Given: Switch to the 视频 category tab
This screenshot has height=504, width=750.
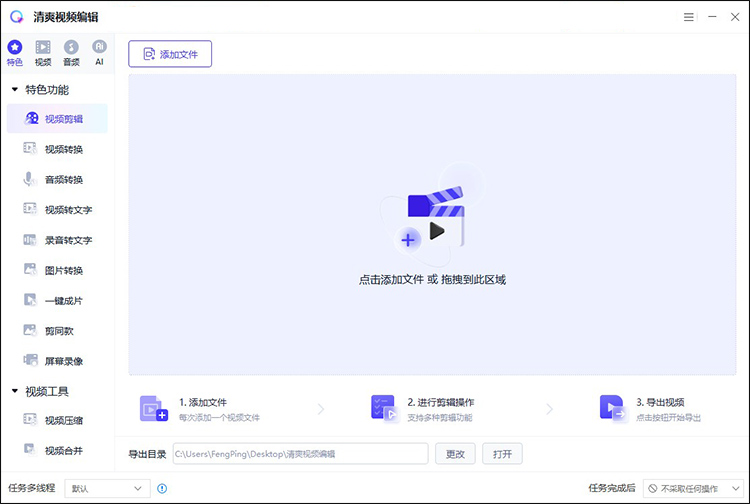Looking at the screenshot, I should pos(43,53).
